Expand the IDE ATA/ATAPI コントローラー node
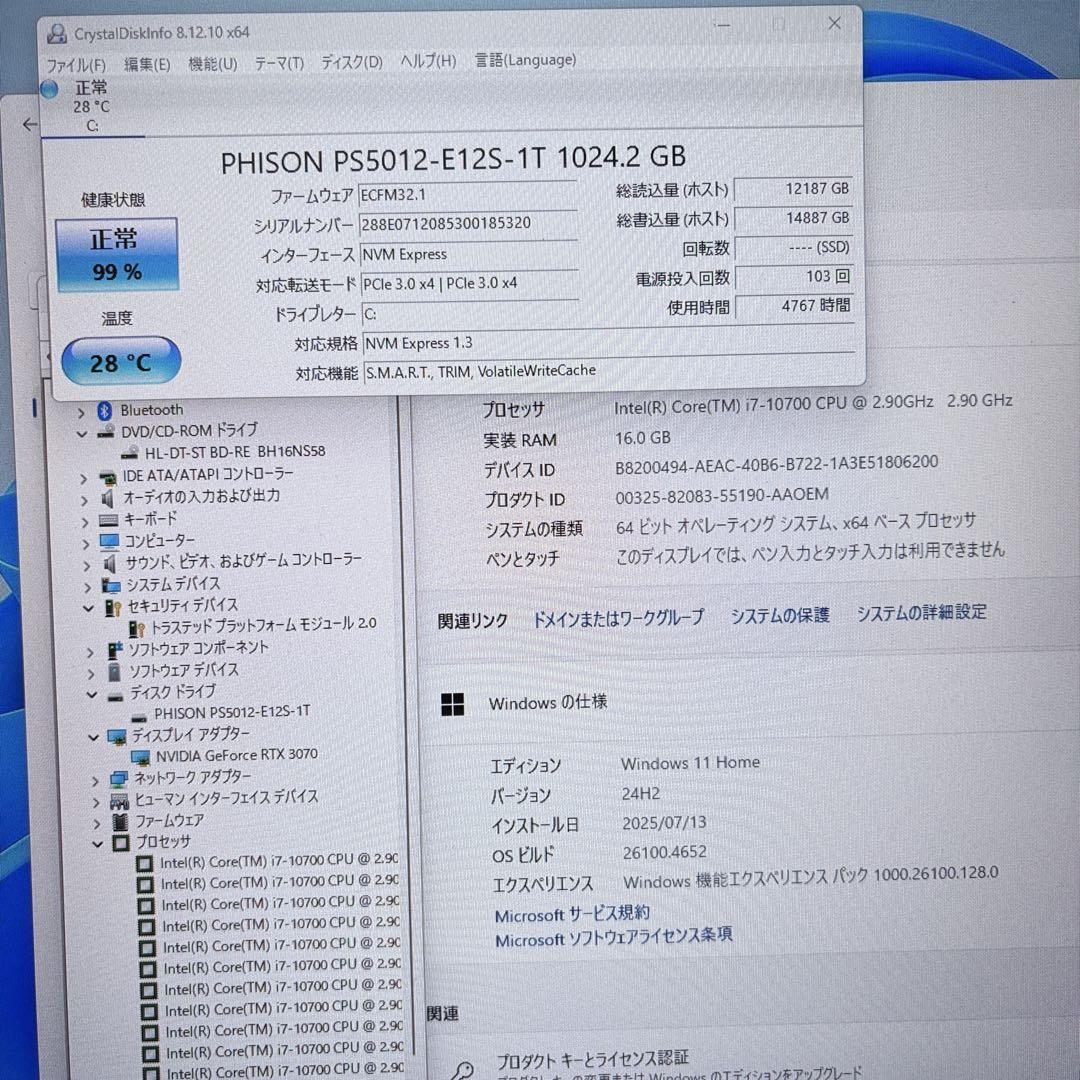This screenshot has height=1080, width=1080. tap(83, 478)
